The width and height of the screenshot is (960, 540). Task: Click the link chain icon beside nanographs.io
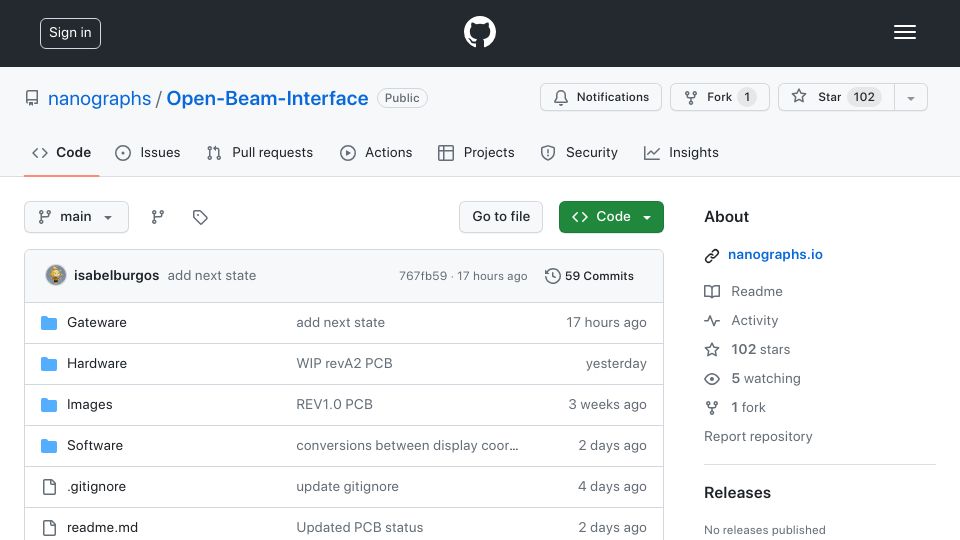pyautogui.click(x=711, y=255)
